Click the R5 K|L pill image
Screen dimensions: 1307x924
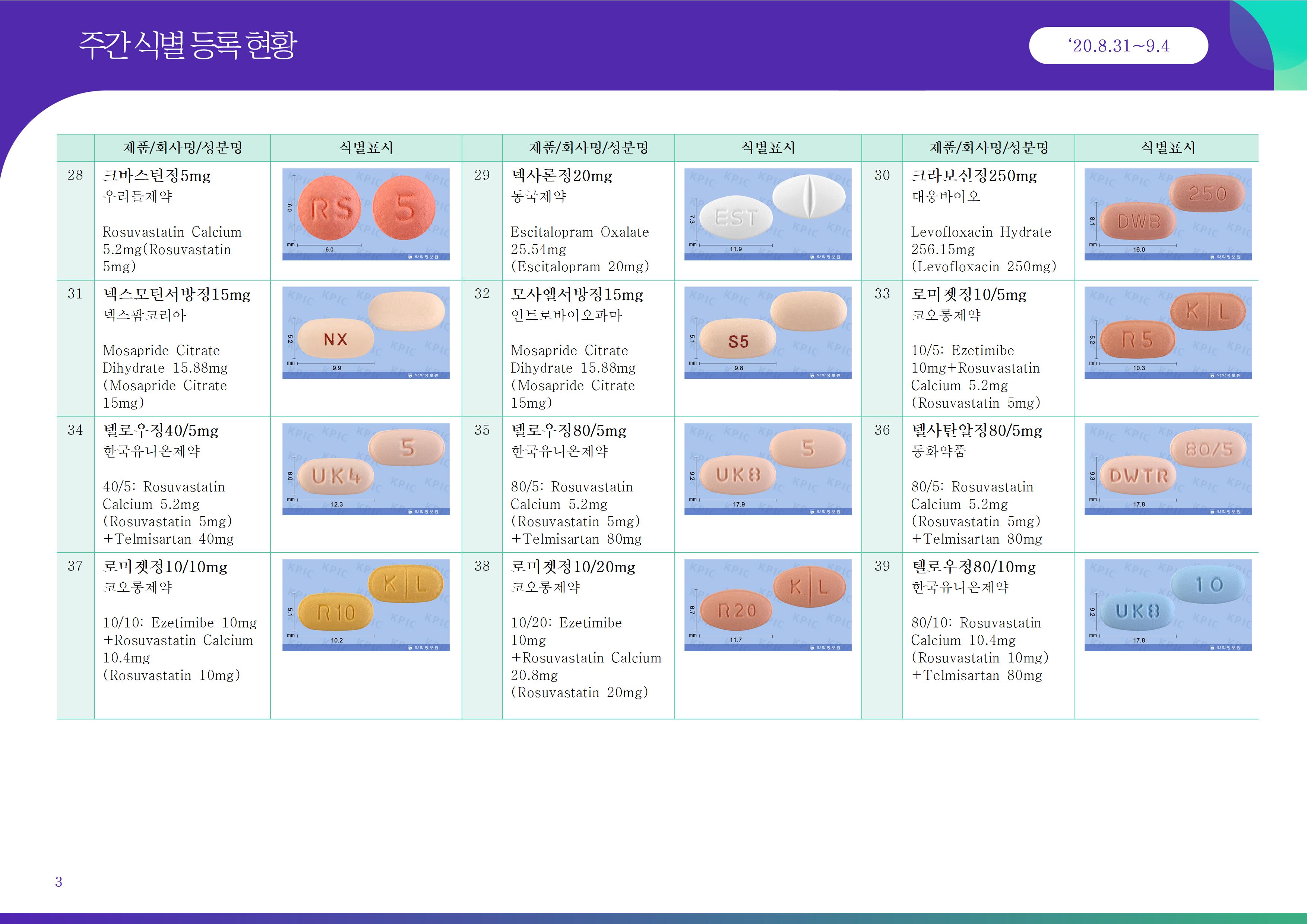click(x=1168, y=332)
